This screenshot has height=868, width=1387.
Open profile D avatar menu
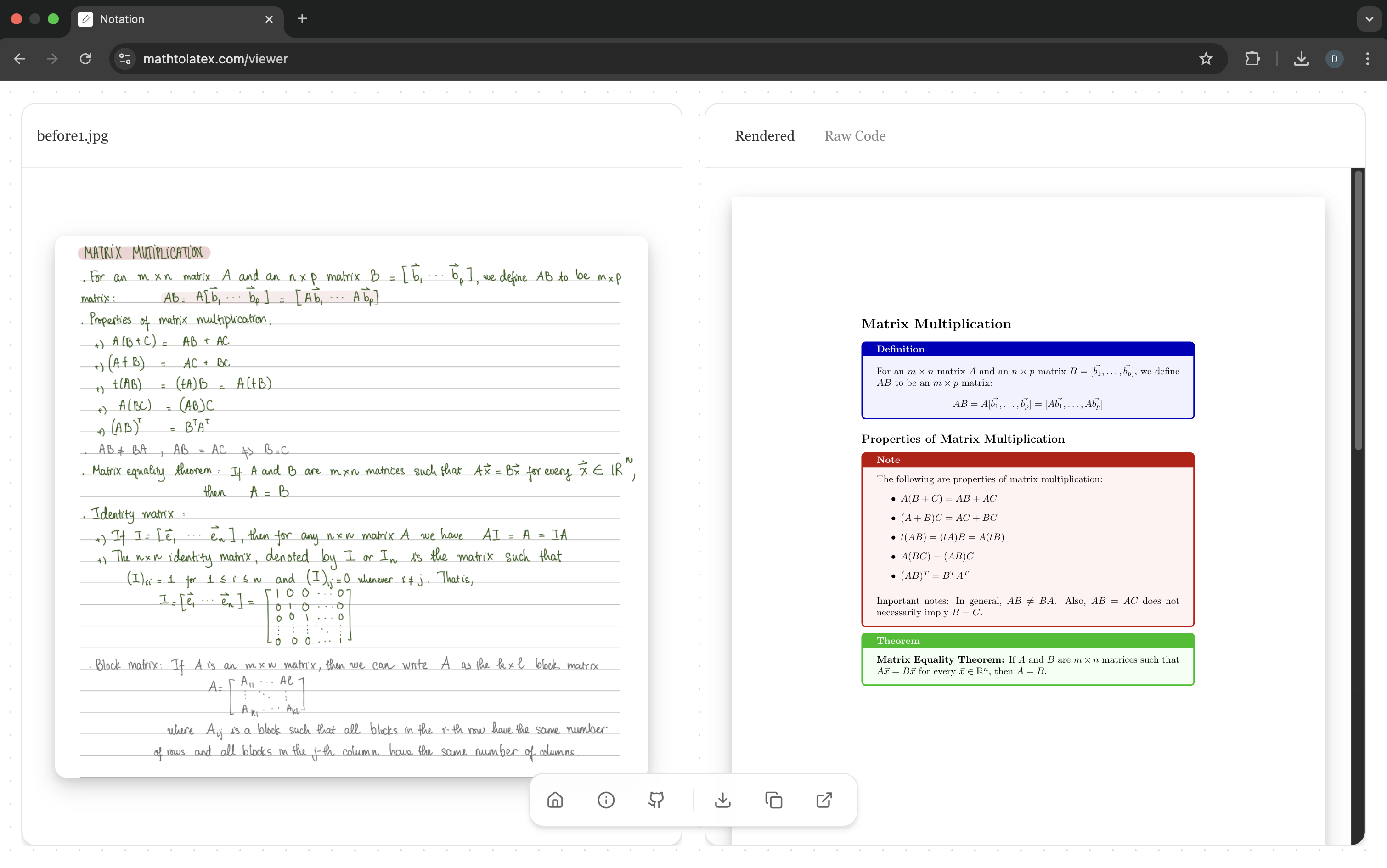point(1334,59)
